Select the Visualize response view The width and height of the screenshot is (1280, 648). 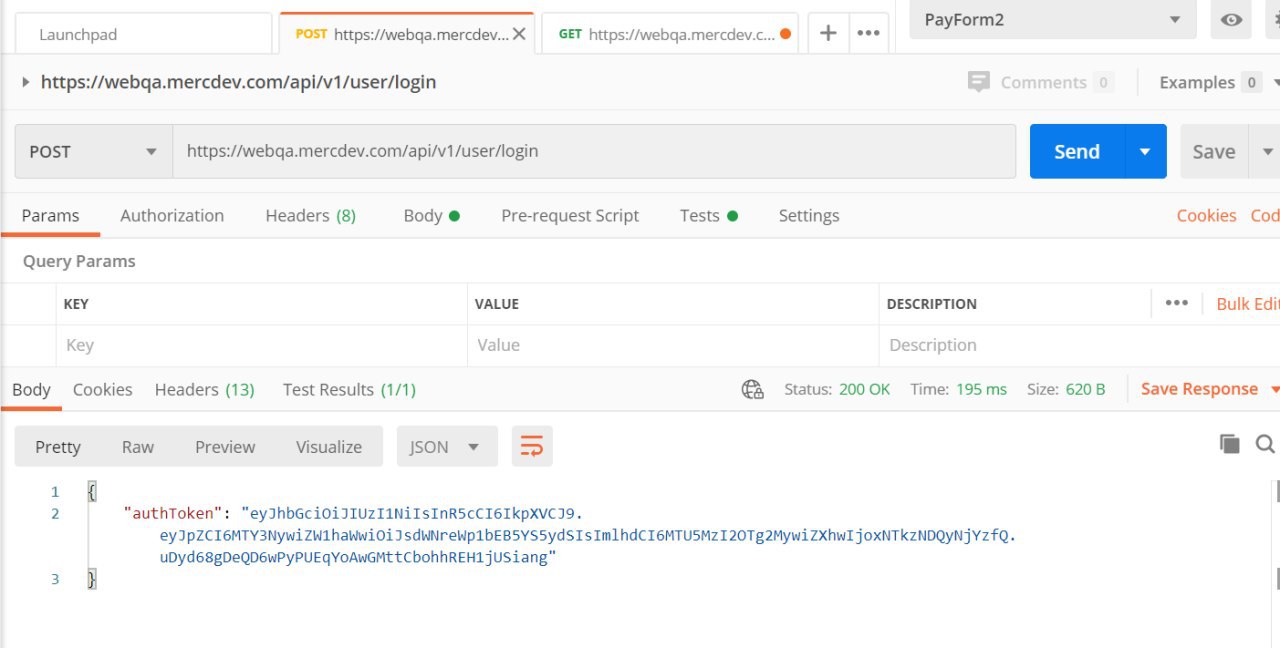pos(329,447)
